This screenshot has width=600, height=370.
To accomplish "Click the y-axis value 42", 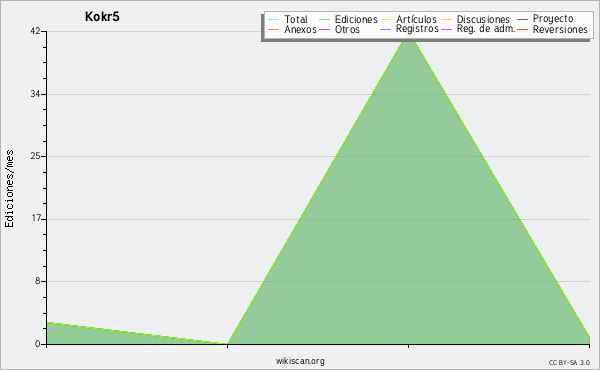I will click(35, 31).
